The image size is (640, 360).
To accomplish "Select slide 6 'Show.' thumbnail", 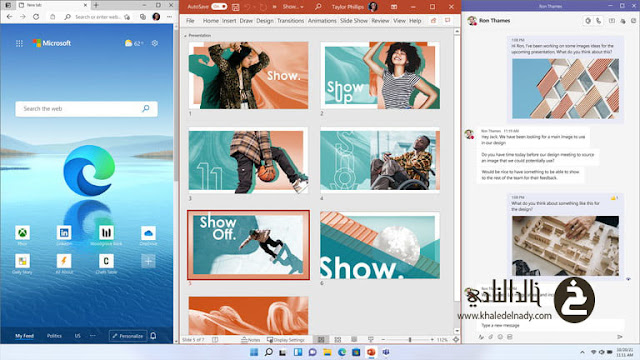I will pos(380,245).
